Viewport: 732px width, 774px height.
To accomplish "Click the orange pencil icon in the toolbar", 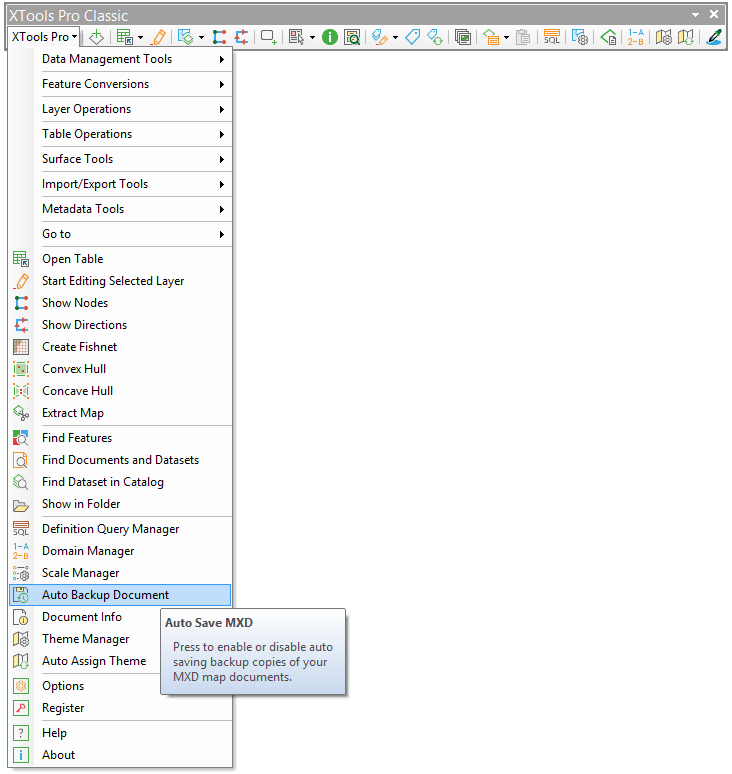I will coord(158,37).
